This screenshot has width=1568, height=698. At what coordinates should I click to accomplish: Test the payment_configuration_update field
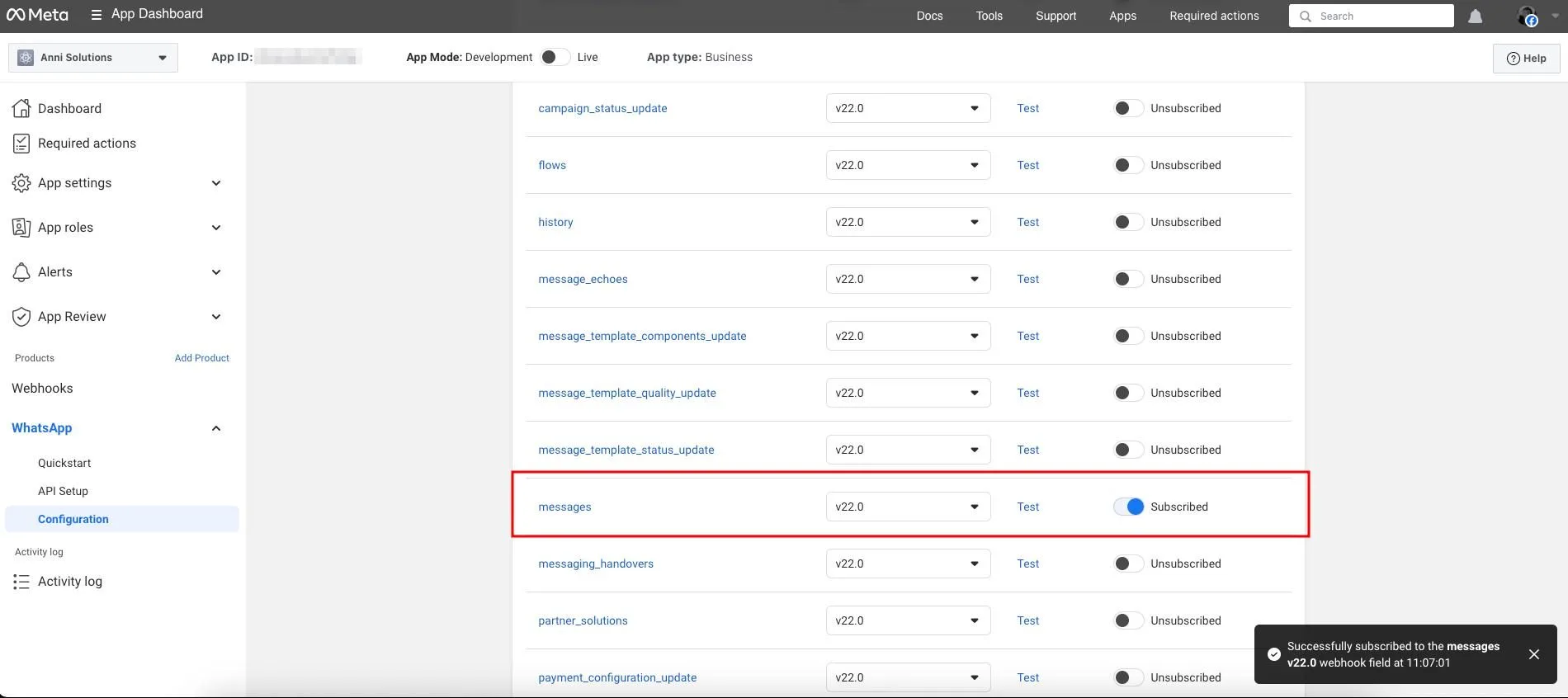click(x=1027, y=677)
